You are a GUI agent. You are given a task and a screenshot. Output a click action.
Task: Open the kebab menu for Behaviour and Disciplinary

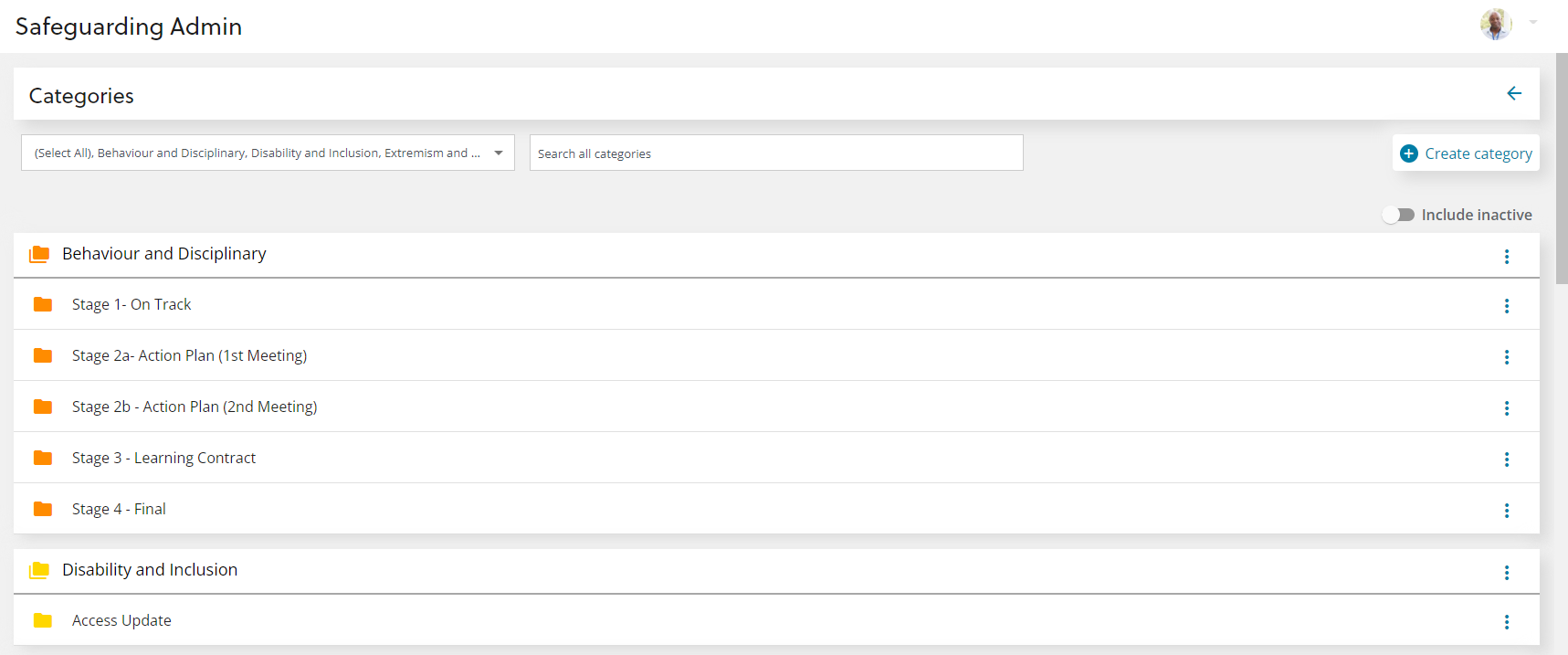click(1507, 257)
